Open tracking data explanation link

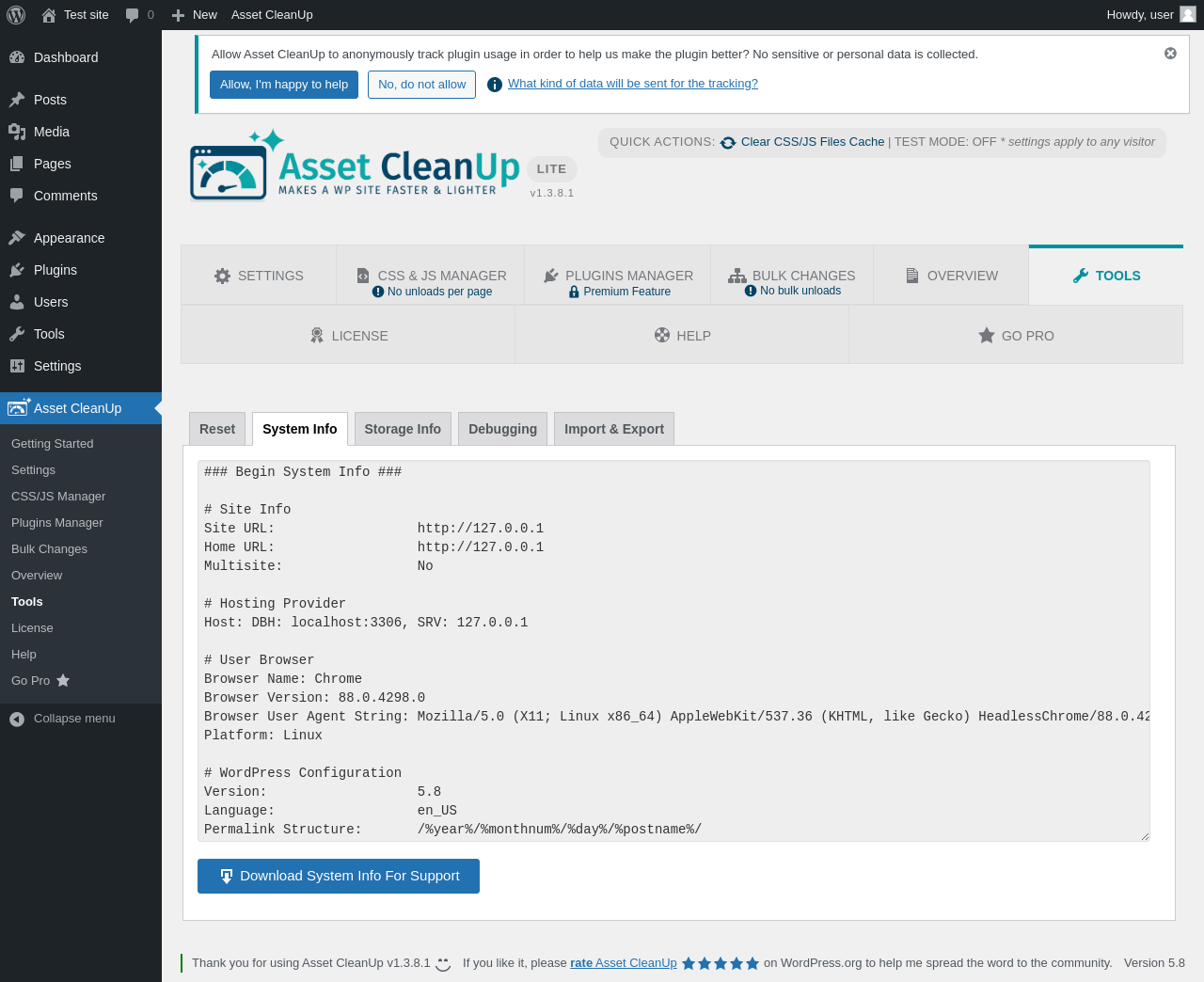(633, 84)
